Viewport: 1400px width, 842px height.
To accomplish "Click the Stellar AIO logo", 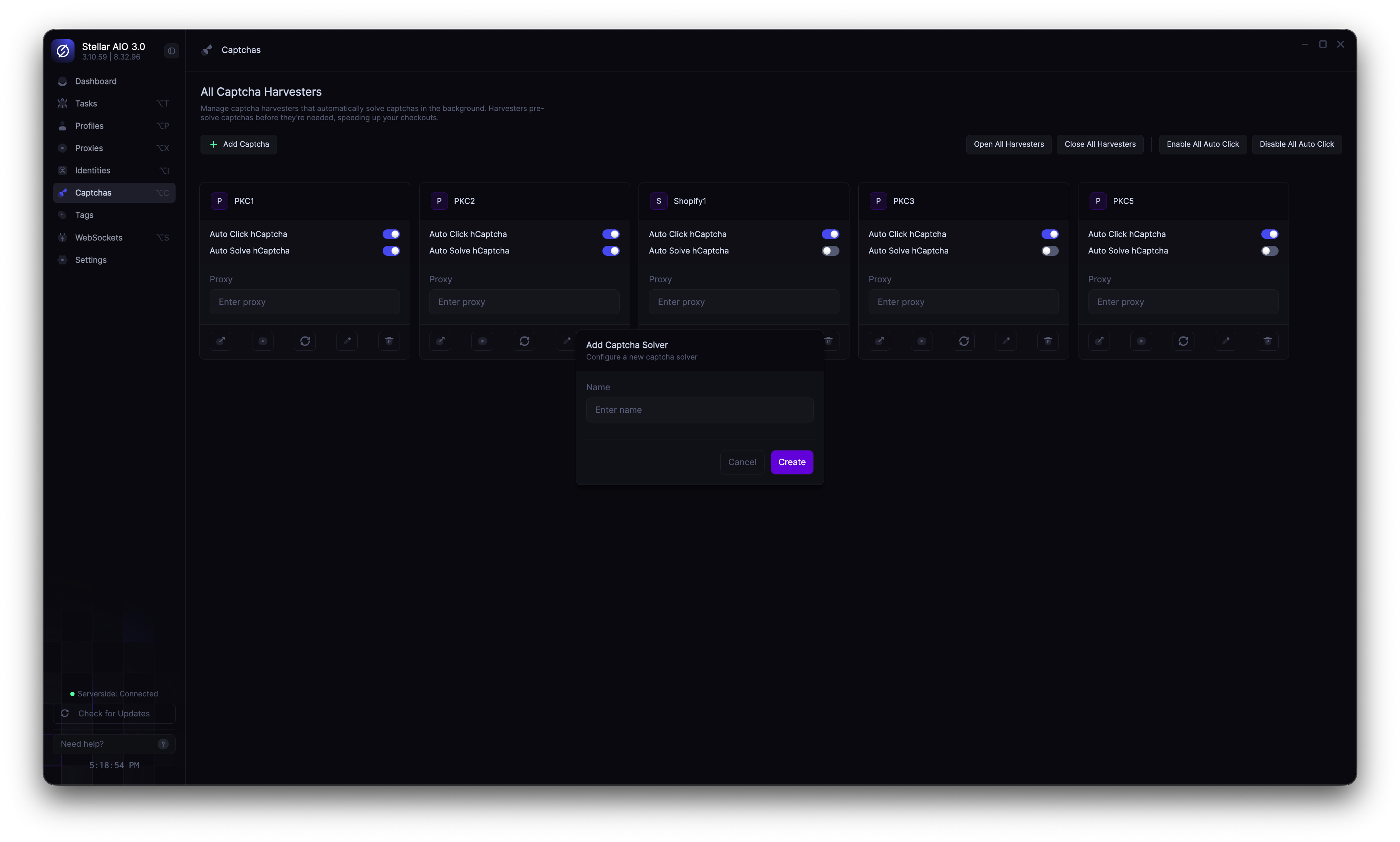I will pos(63,51).
